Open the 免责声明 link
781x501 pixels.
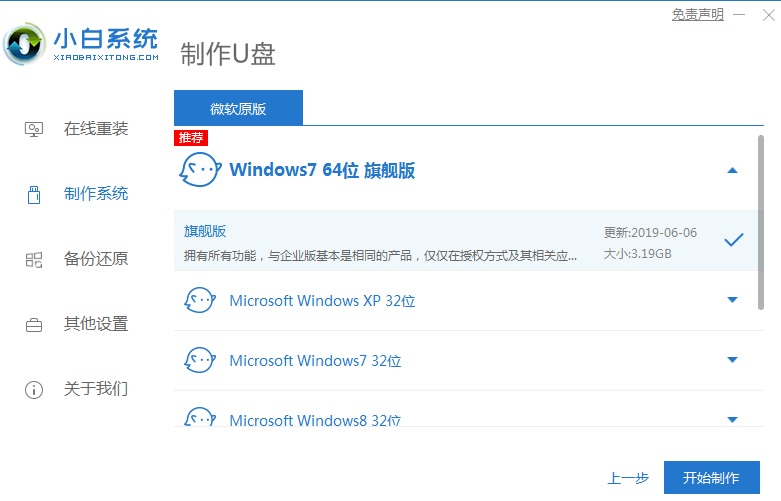point(697,15)
